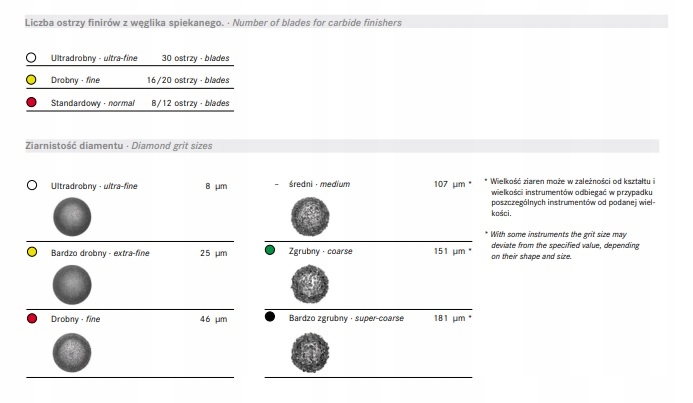
Task: Click the English footnote 'With some instruments'
Action: tap(563, 245)
